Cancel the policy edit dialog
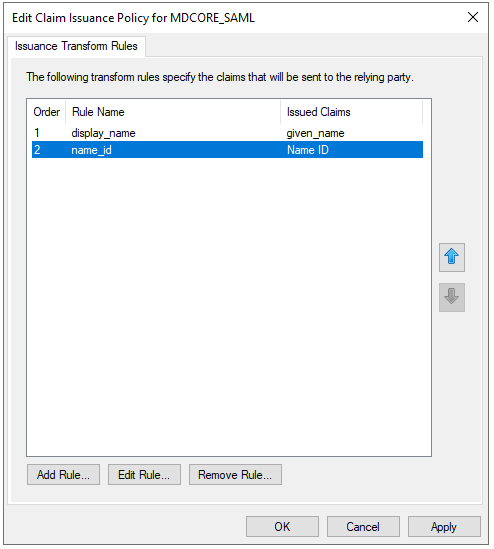Viewport: 494px width, 549px height. tap(363, 526)
